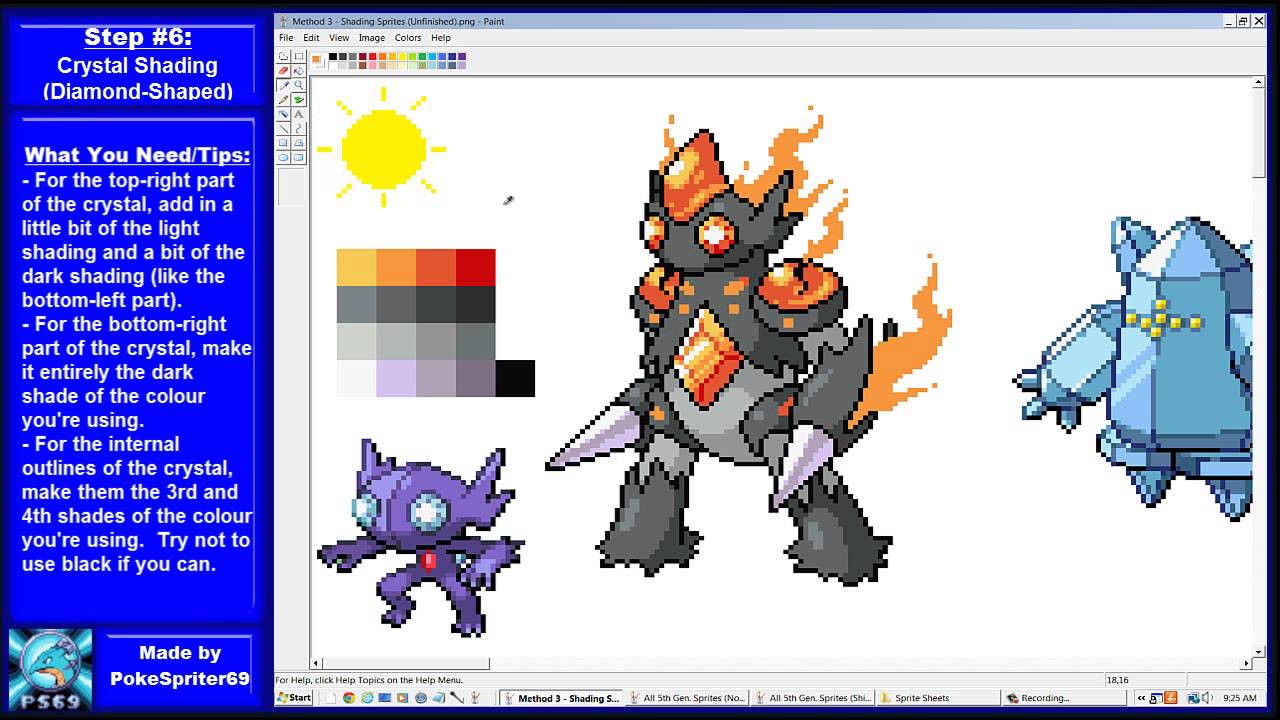Screen dimensions: 1280x720
Task: Click the vertical scrollbar up arrow
Action: [1259, 83]
